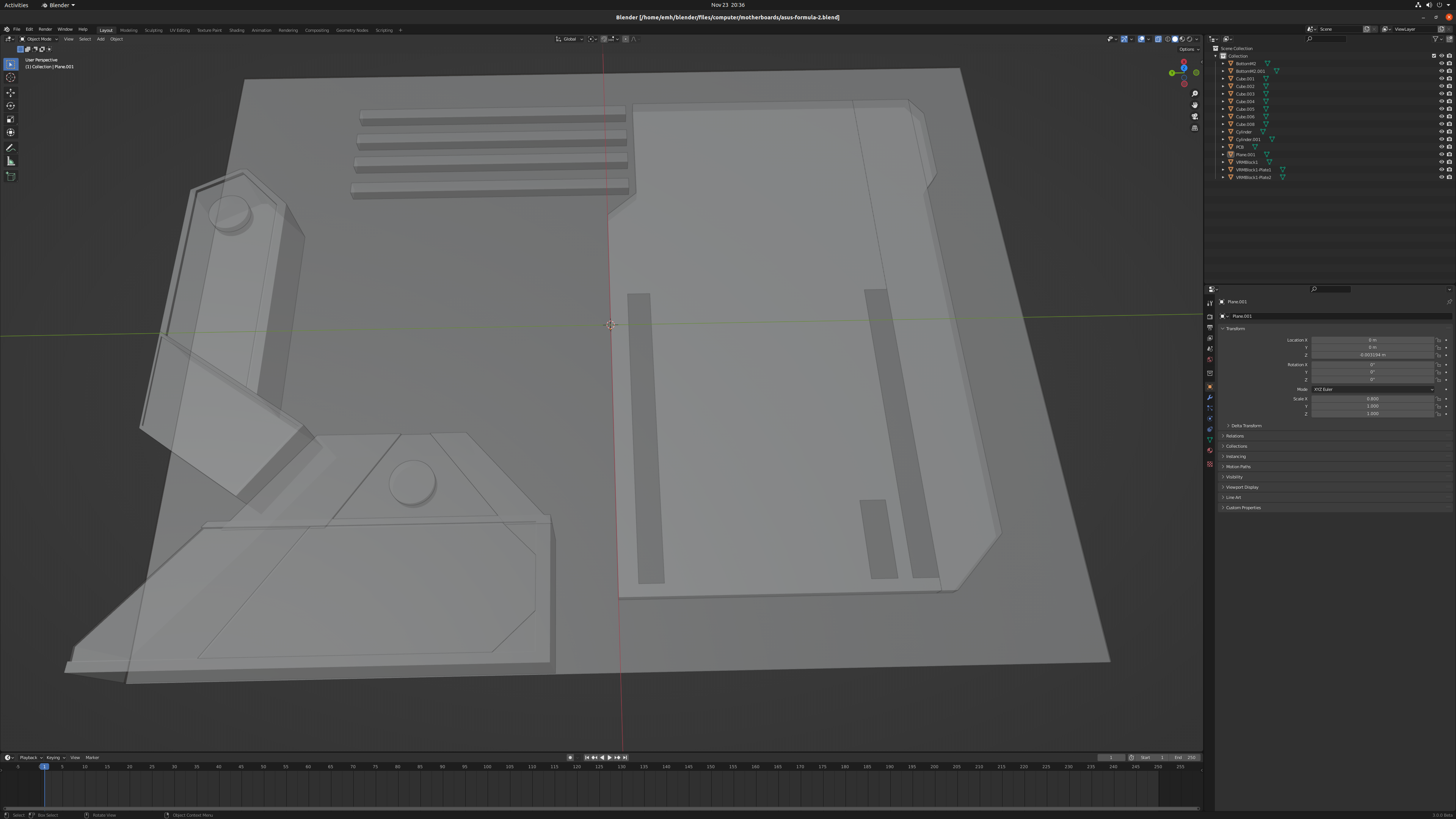
Task: Switch to the Shading workspace tab
Action: pyautogui.click(x=236, y=30)
